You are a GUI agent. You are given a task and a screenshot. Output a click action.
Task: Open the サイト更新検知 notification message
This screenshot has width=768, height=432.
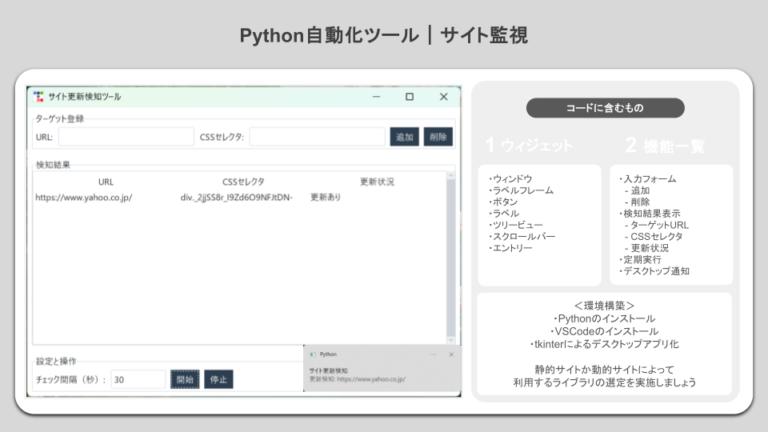[358, 376]
